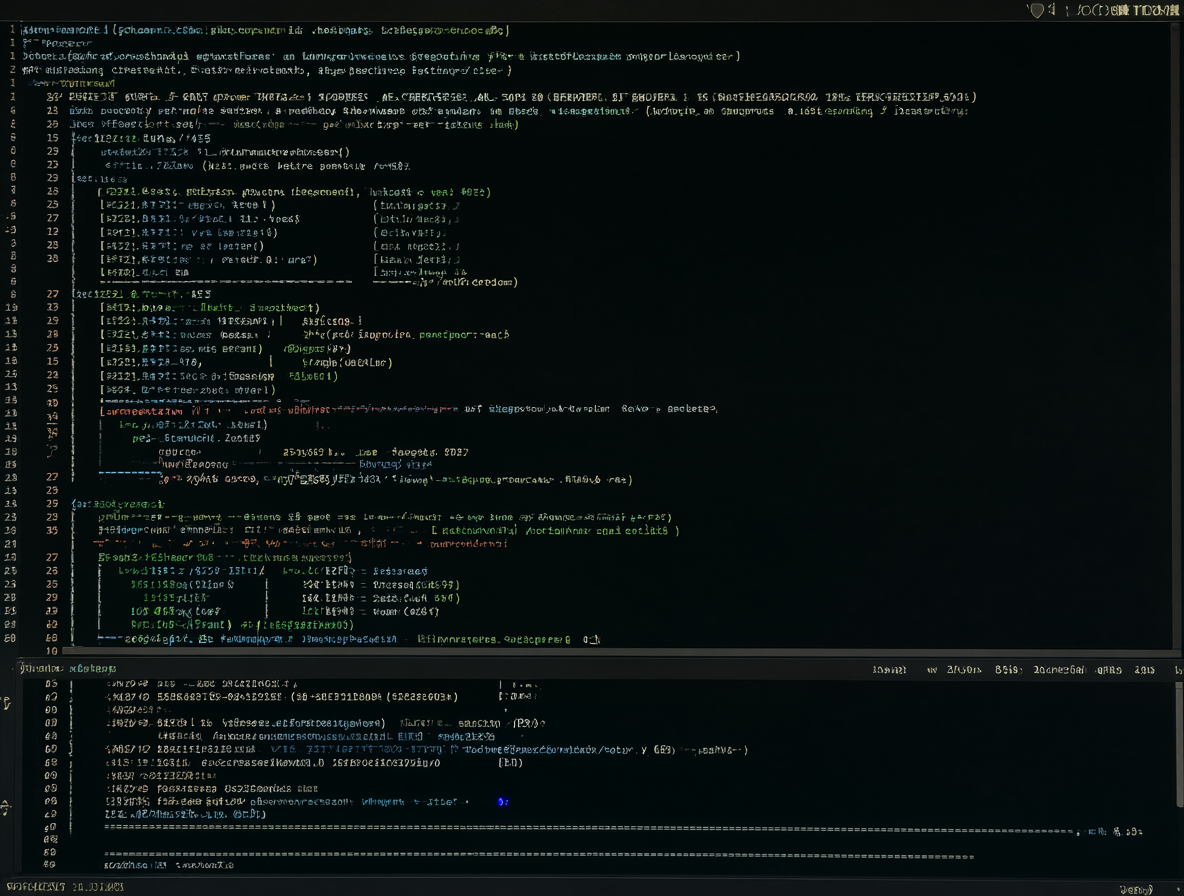Click the lower gutter icon beside the lower pane
1184x896 pixels.
[5, 808]
